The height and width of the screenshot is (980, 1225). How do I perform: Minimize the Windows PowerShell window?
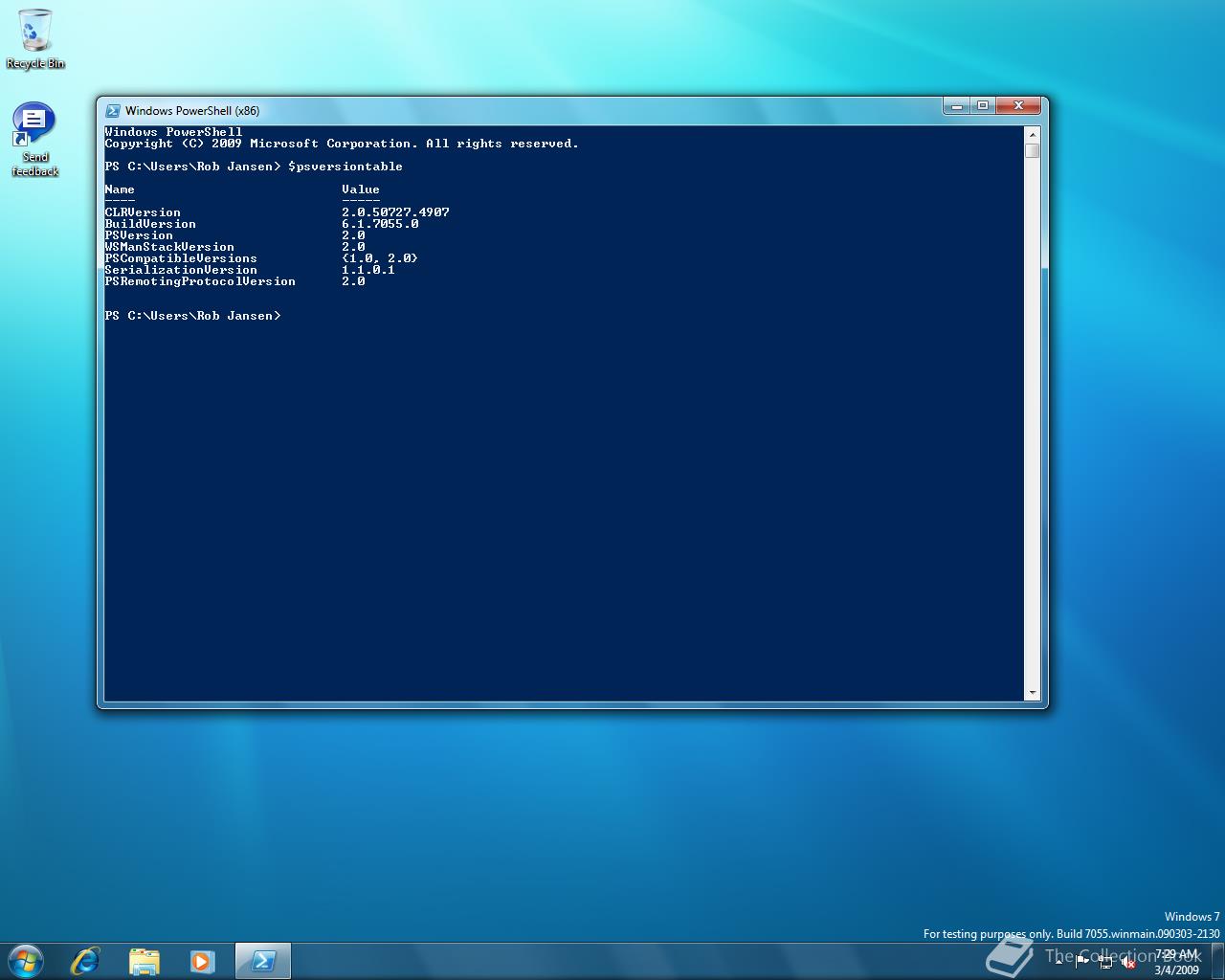(x=956, y=106)
